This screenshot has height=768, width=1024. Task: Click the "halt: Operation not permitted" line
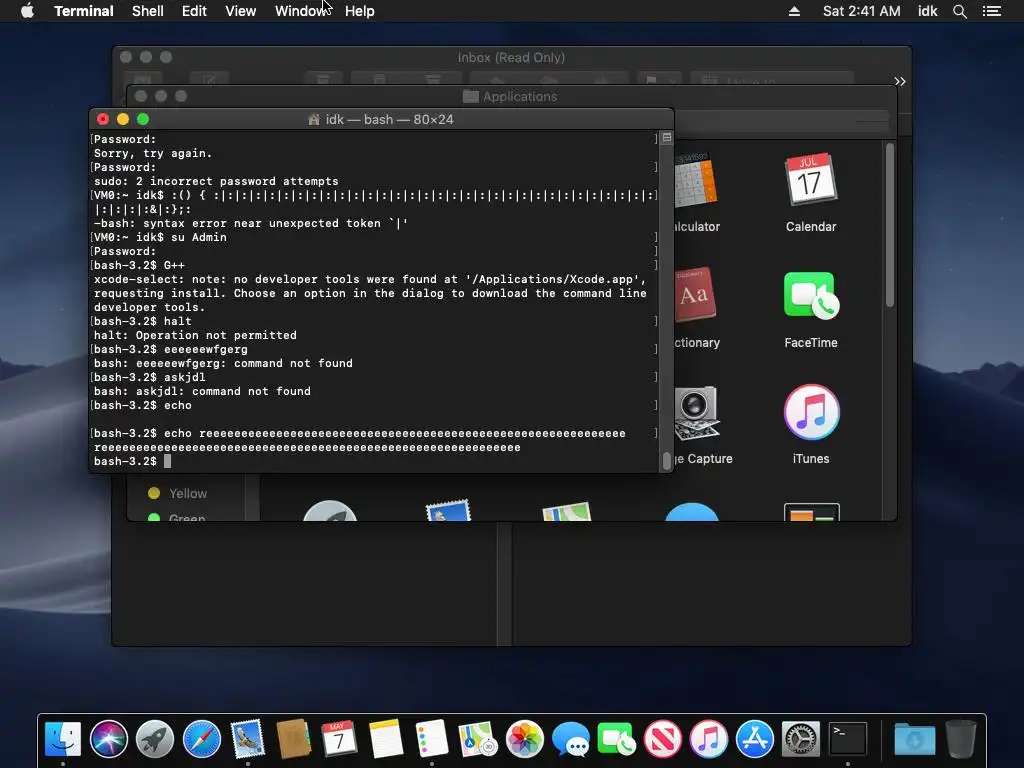[195, 335]
